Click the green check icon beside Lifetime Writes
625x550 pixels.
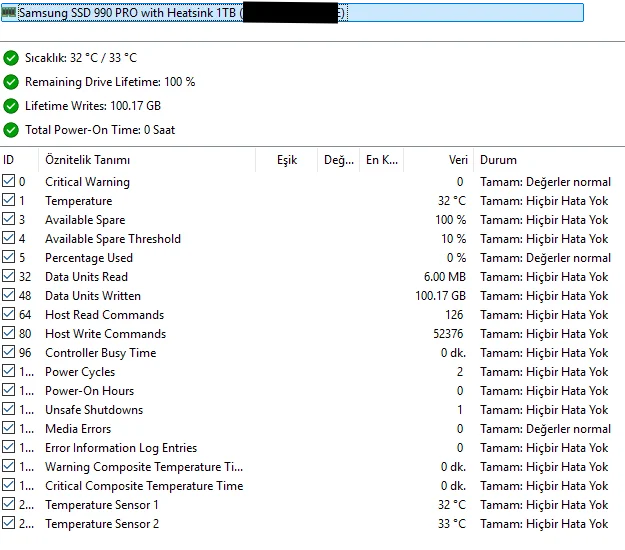[x=11, y=106]
